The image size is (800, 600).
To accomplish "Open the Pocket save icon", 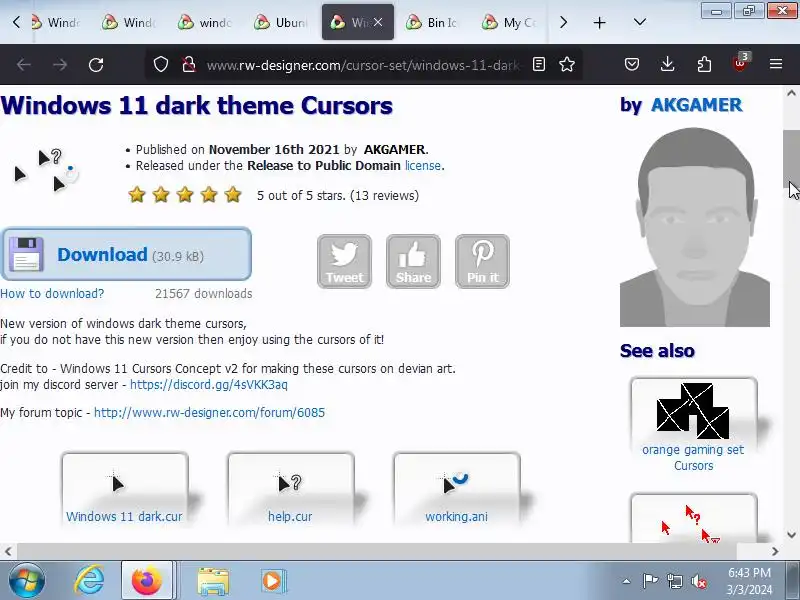I will point(632,64).
